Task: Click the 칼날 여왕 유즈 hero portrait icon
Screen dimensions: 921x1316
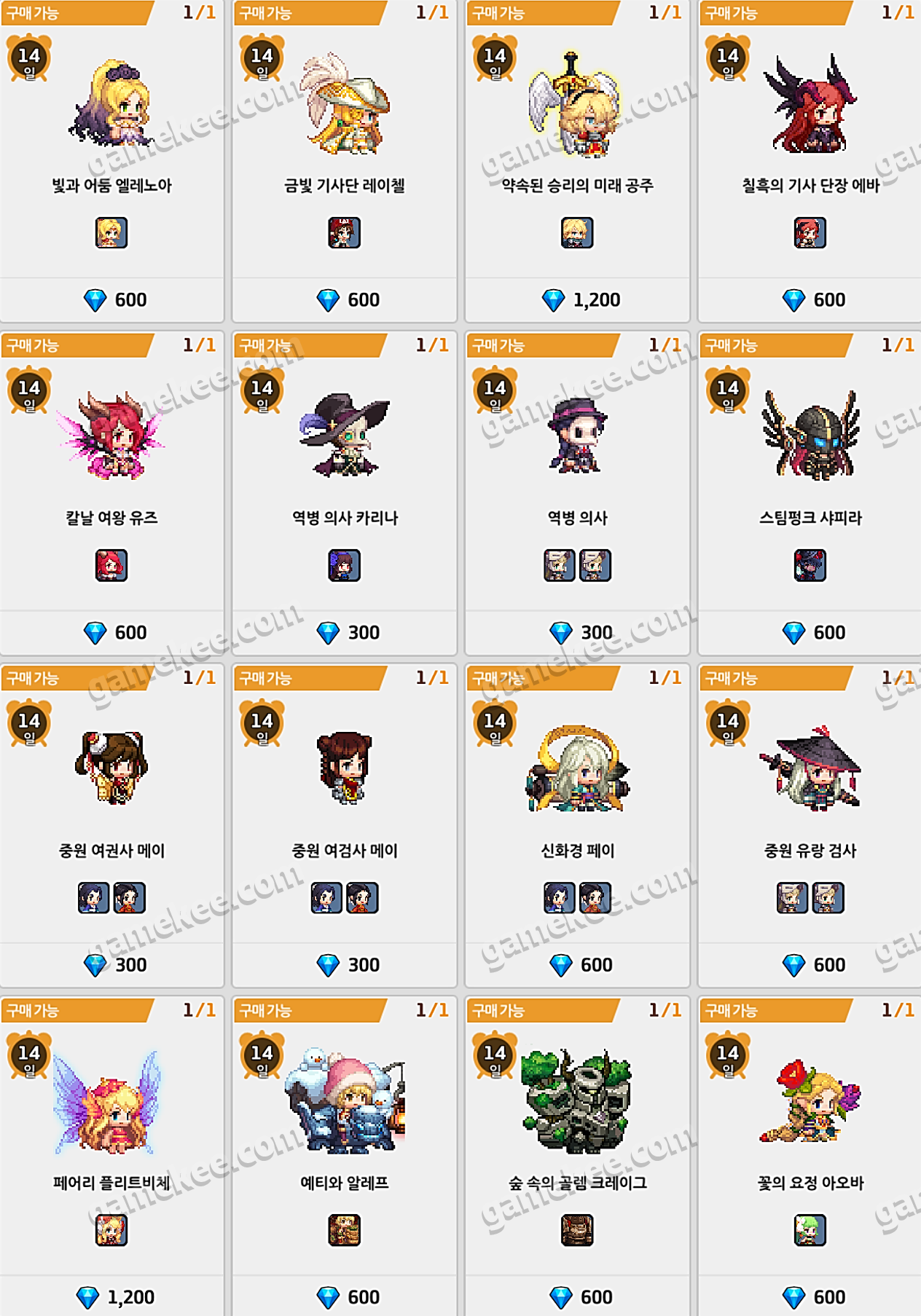Action: (x=111, y=565)
